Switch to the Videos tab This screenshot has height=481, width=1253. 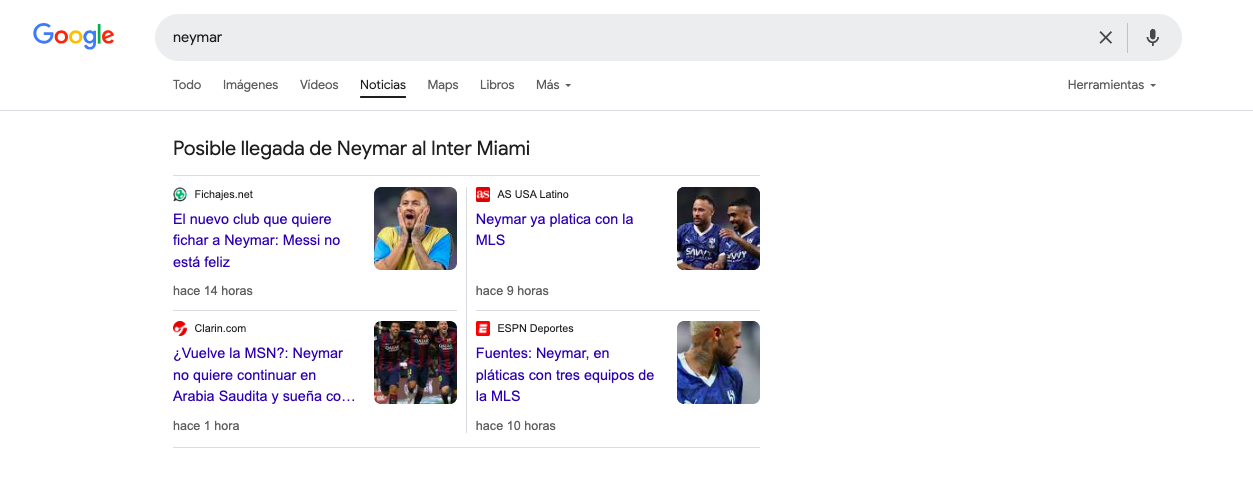click(319, 85)
